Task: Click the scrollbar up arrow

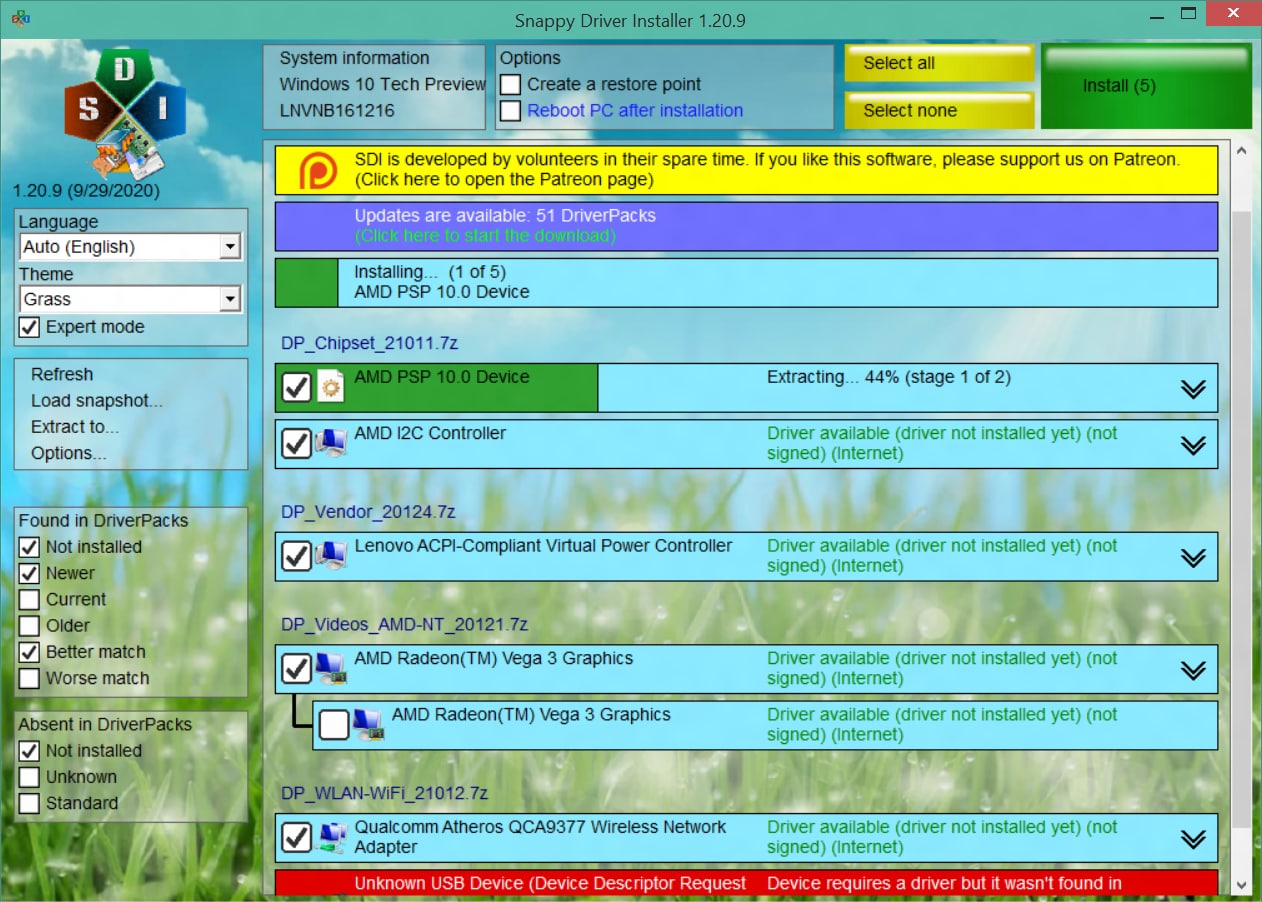Action: (1242, 151)
